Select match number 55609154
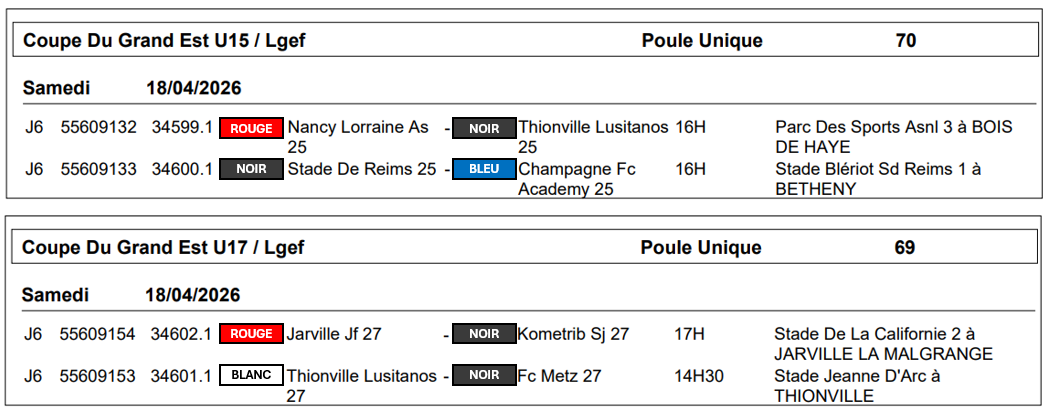Screen dimensions: 1048x409 [x=97, y=334]
